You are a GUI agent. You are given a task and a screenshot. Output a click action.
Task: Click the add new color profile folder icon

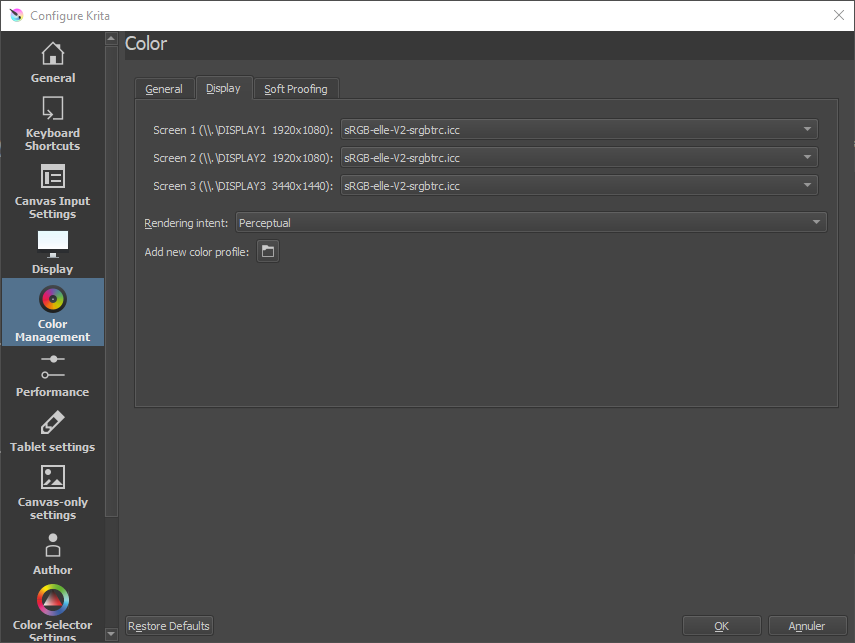tap(267, 252)
